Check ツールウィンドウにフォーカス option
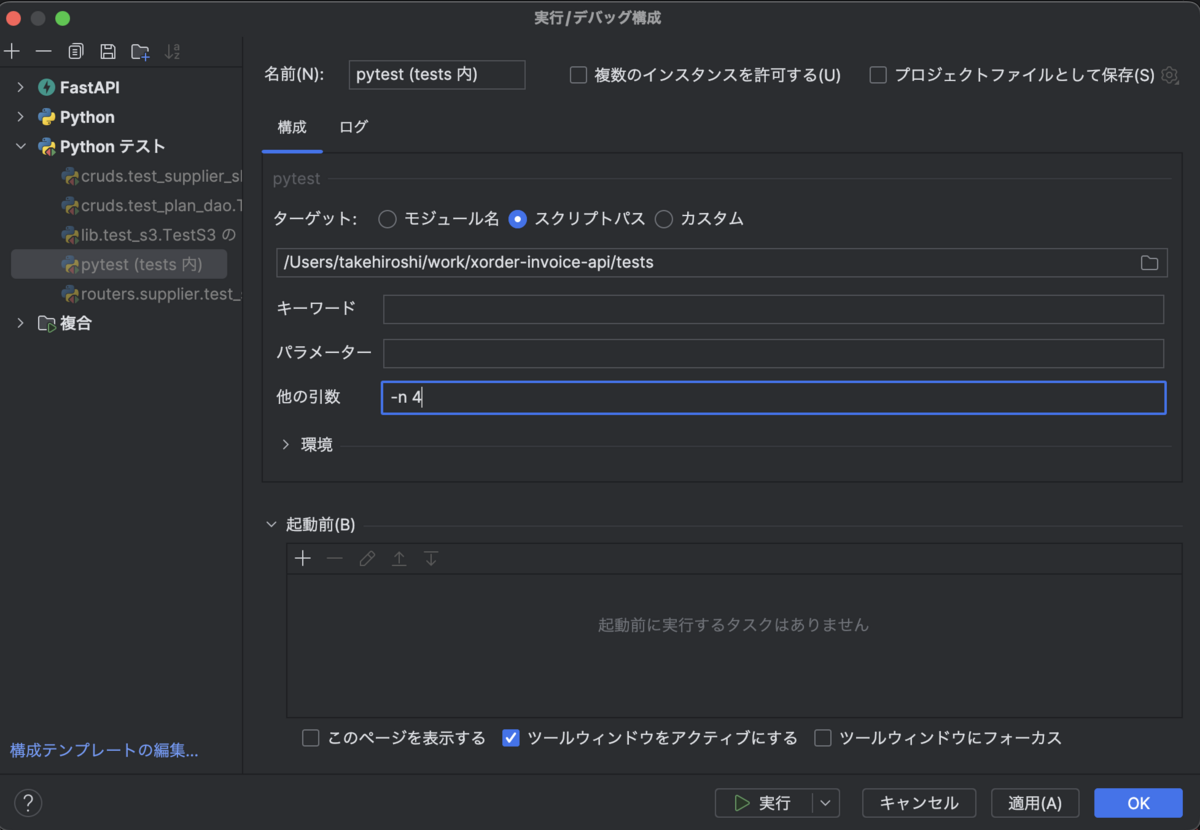The height and width of the screenshot is (830, 1200). 823,738
